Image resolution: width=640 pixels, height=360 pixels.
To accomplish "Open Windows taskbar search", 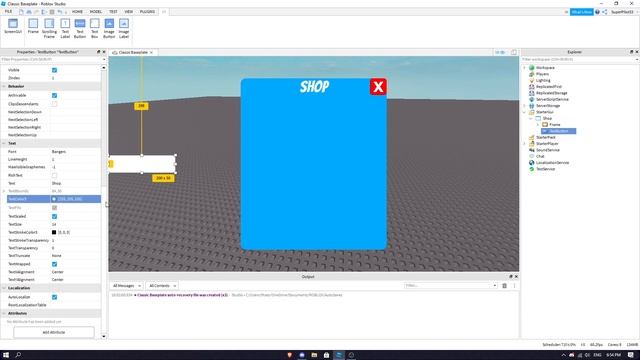I will (18, 355).
